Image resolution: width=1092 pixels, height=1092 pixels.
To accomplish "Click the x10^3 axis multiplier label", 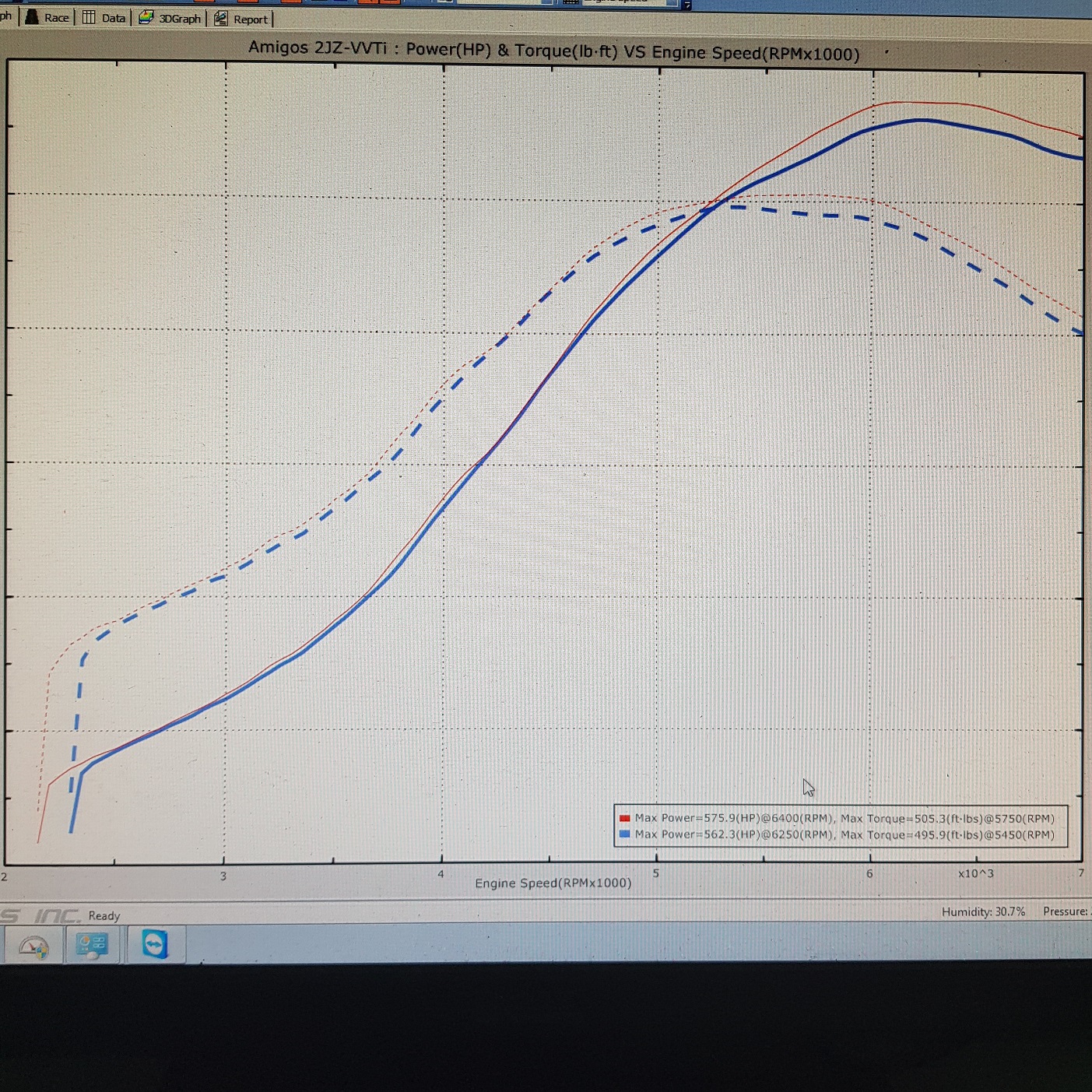I will click(975, 873).
